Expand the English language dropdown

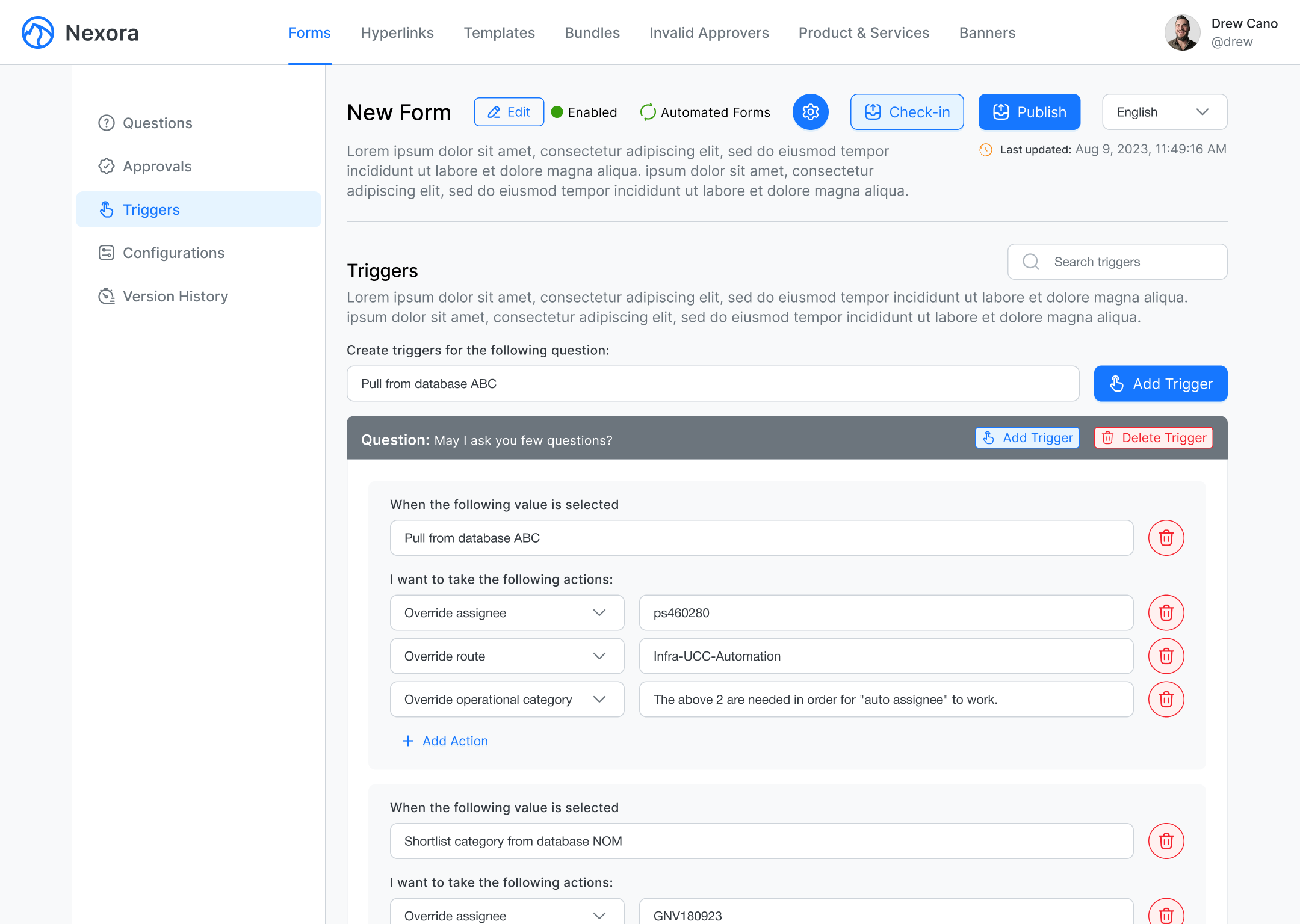coord(1164,112)
